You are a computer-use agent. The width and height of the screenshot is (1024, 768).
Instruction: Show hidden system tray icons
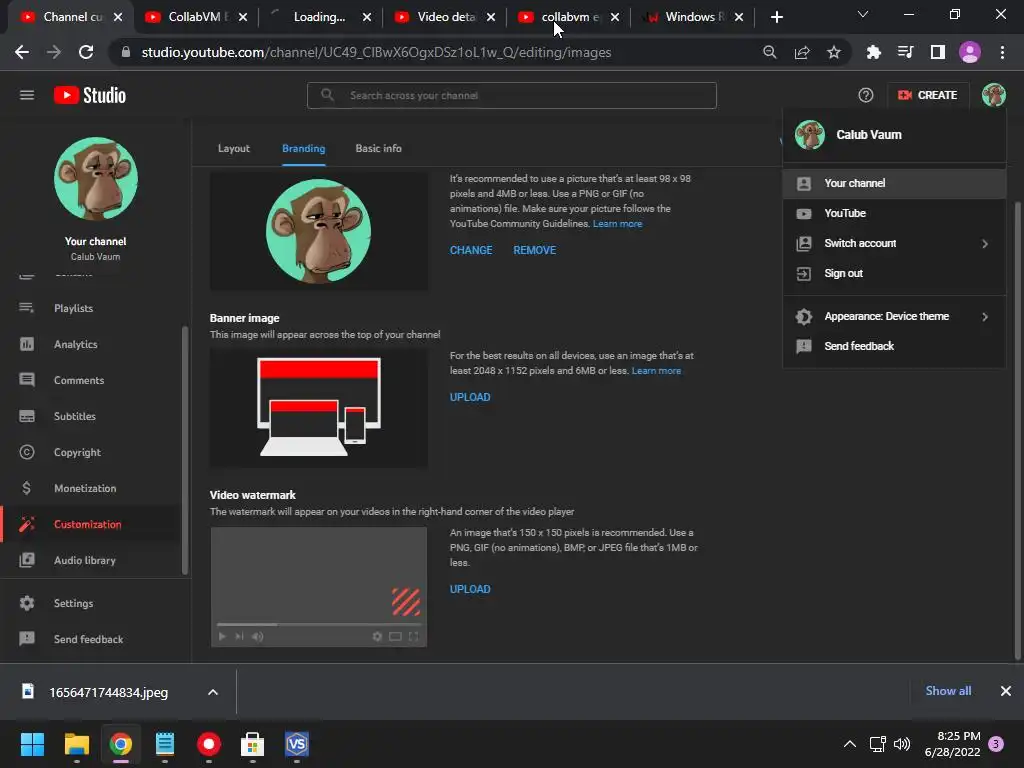tap(850, 744)
